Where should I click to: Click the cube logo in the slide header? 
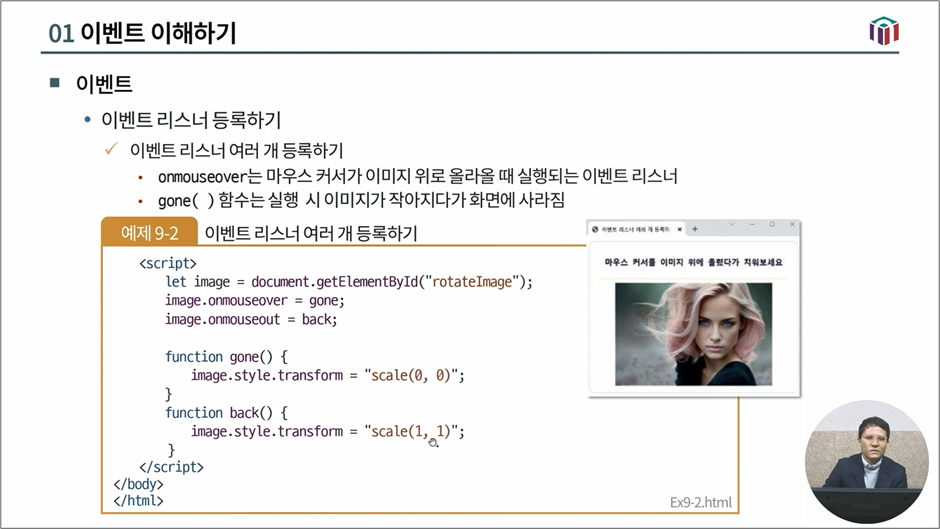[884, 31]
